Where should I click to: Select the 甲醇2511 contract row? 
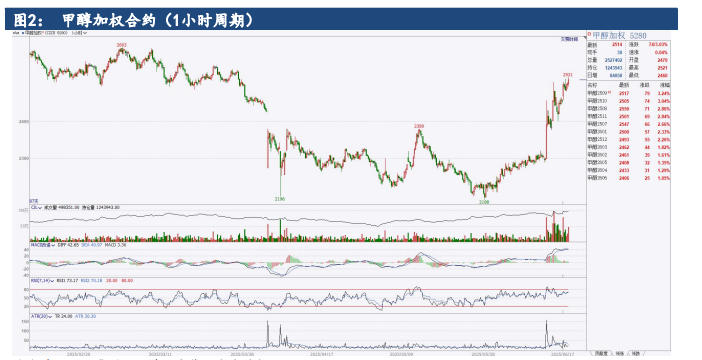pyautogui.click(x=629, y=116)
